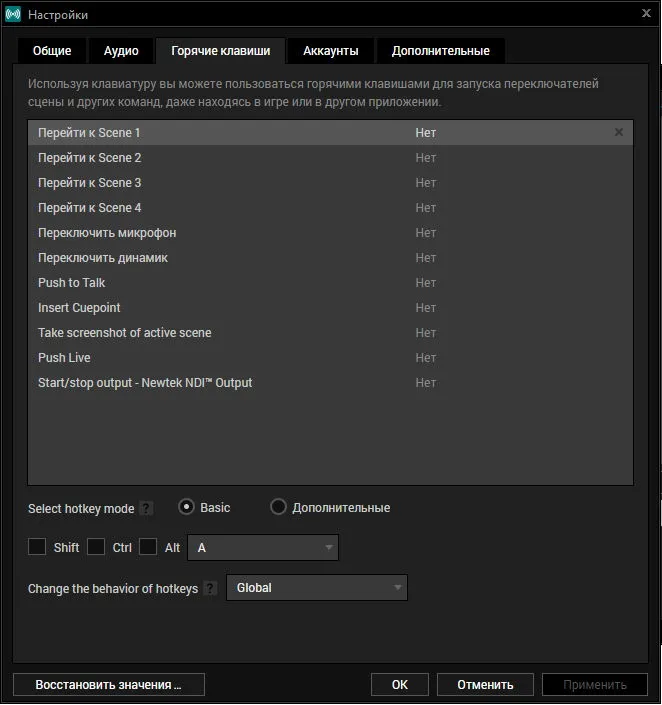Viewport: 662px width, 705px height.
Task: Select the Дополнительные hotkey mode radio button
Action: point(278,507)
